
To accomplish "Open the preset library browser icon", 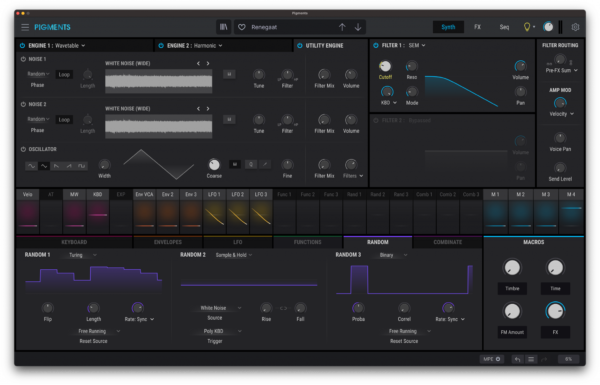I will pos(223,27).
